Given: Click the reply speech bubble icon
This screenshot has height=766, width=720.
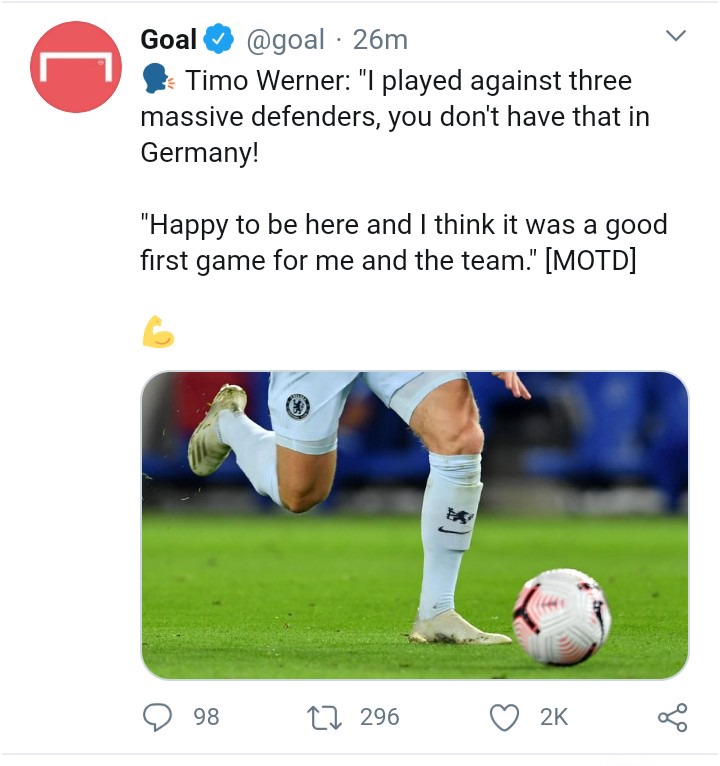Looking at the screenshot, I should (x=158, y=716).
